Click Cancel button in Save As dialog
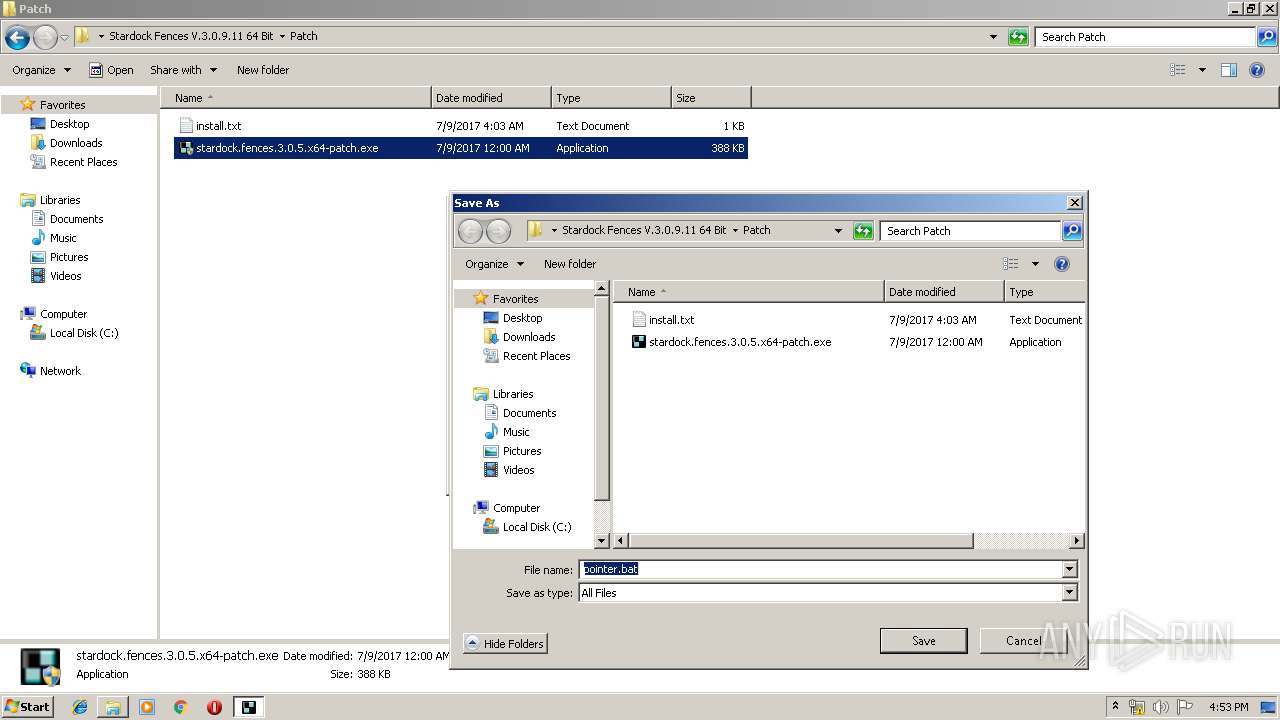Screen dimensions: 1280x720 click(x=1023, y=641)
